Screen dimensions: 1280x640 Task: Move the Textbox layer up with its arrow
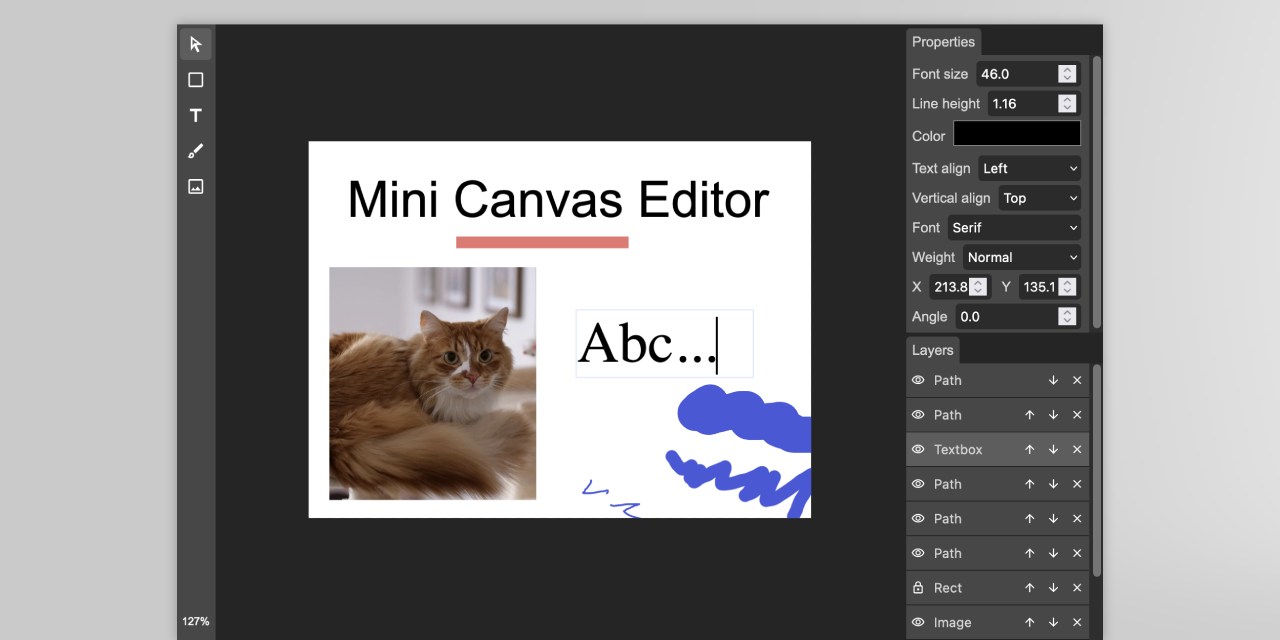pos(1029,449)
